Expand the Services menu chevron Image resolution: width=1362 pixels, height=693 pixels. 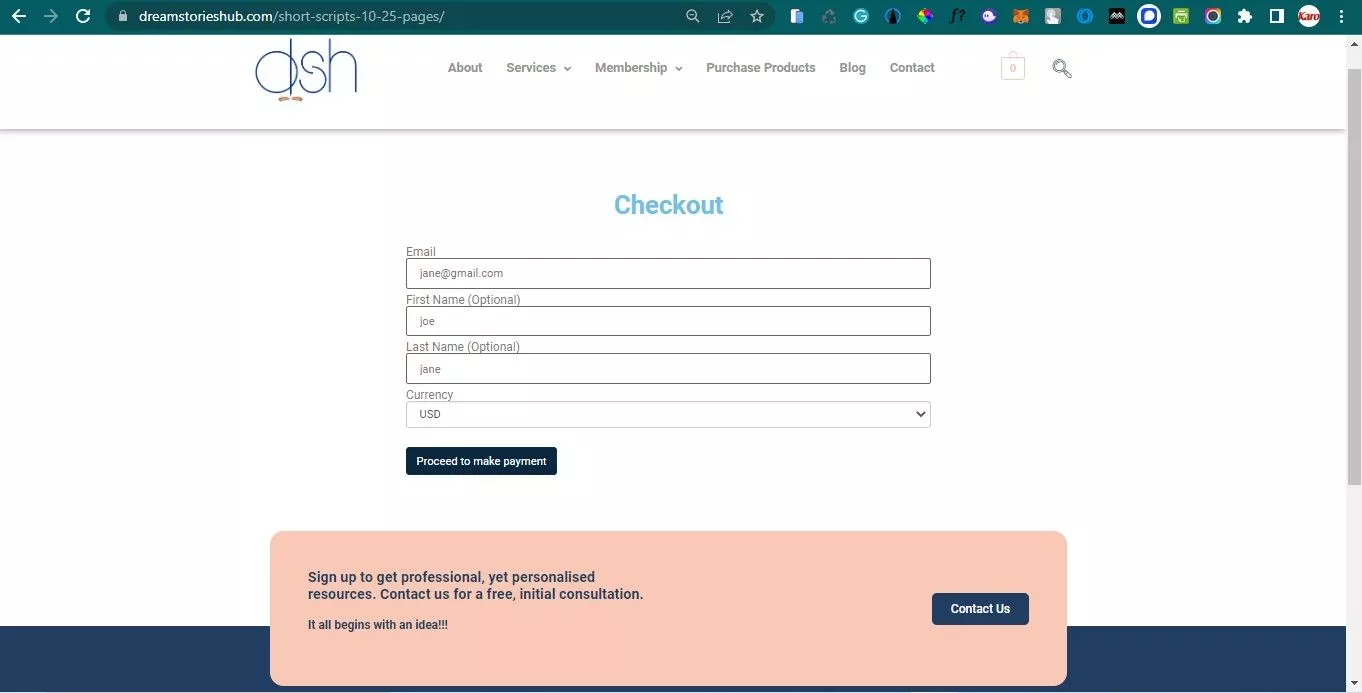[567, 68]
